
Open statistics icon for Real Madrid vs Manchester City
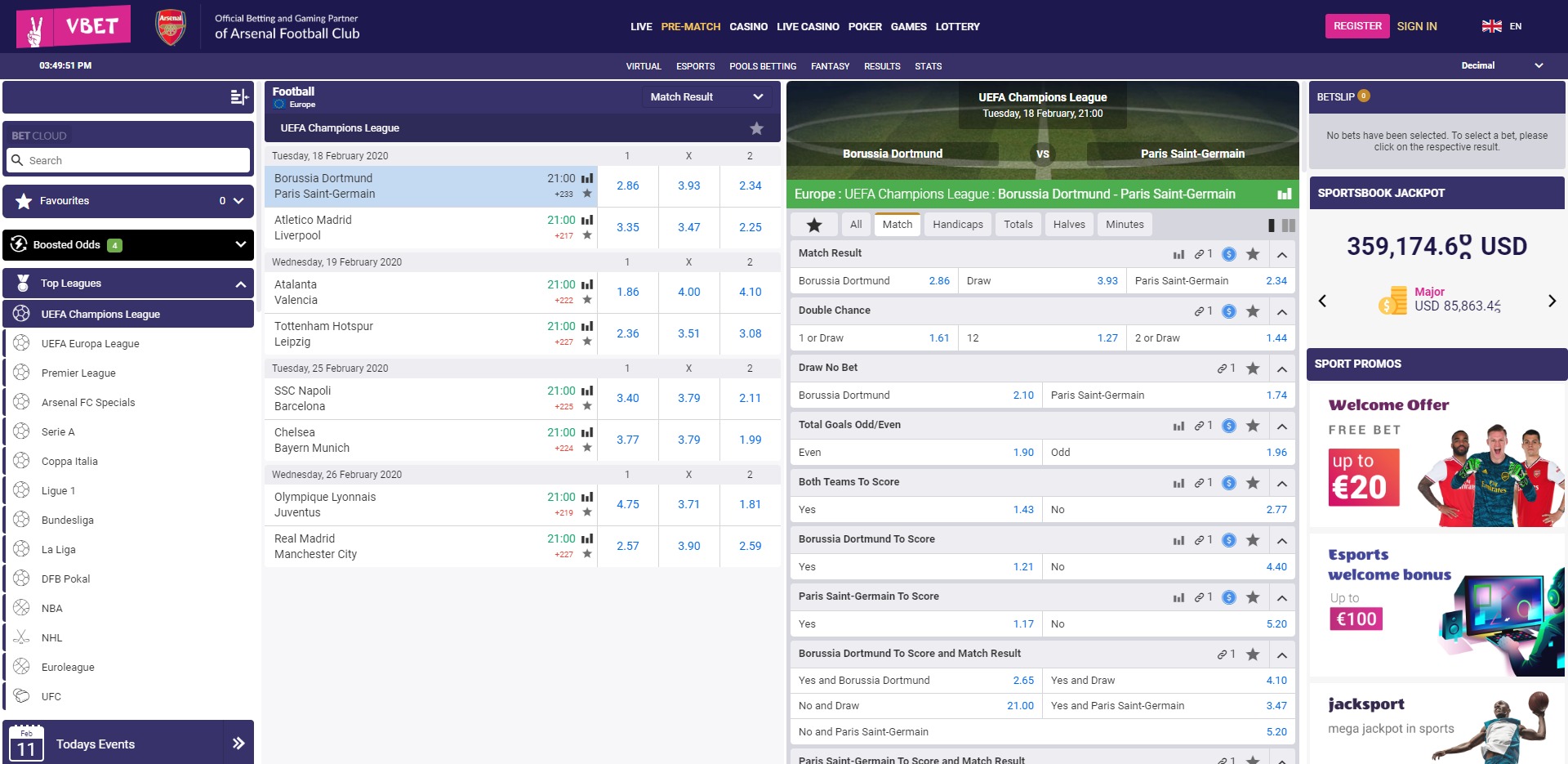(587, 538)
